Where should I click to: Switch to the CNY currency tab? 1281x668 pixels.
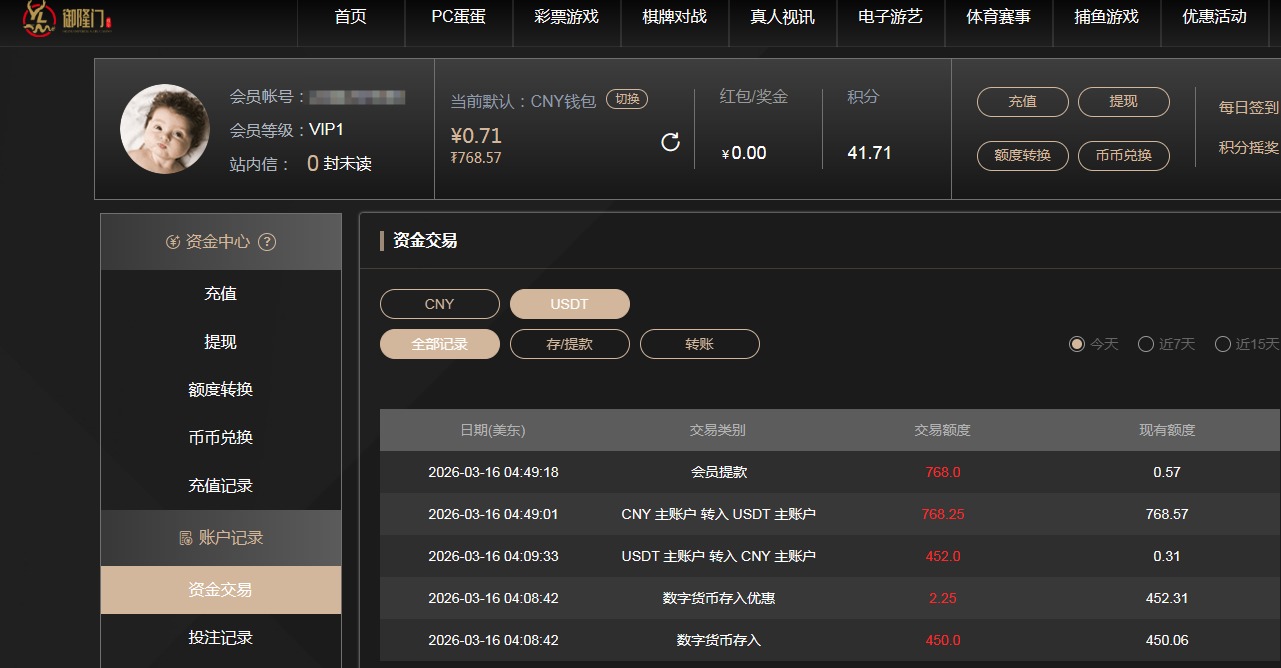click(x=439, y=303)
